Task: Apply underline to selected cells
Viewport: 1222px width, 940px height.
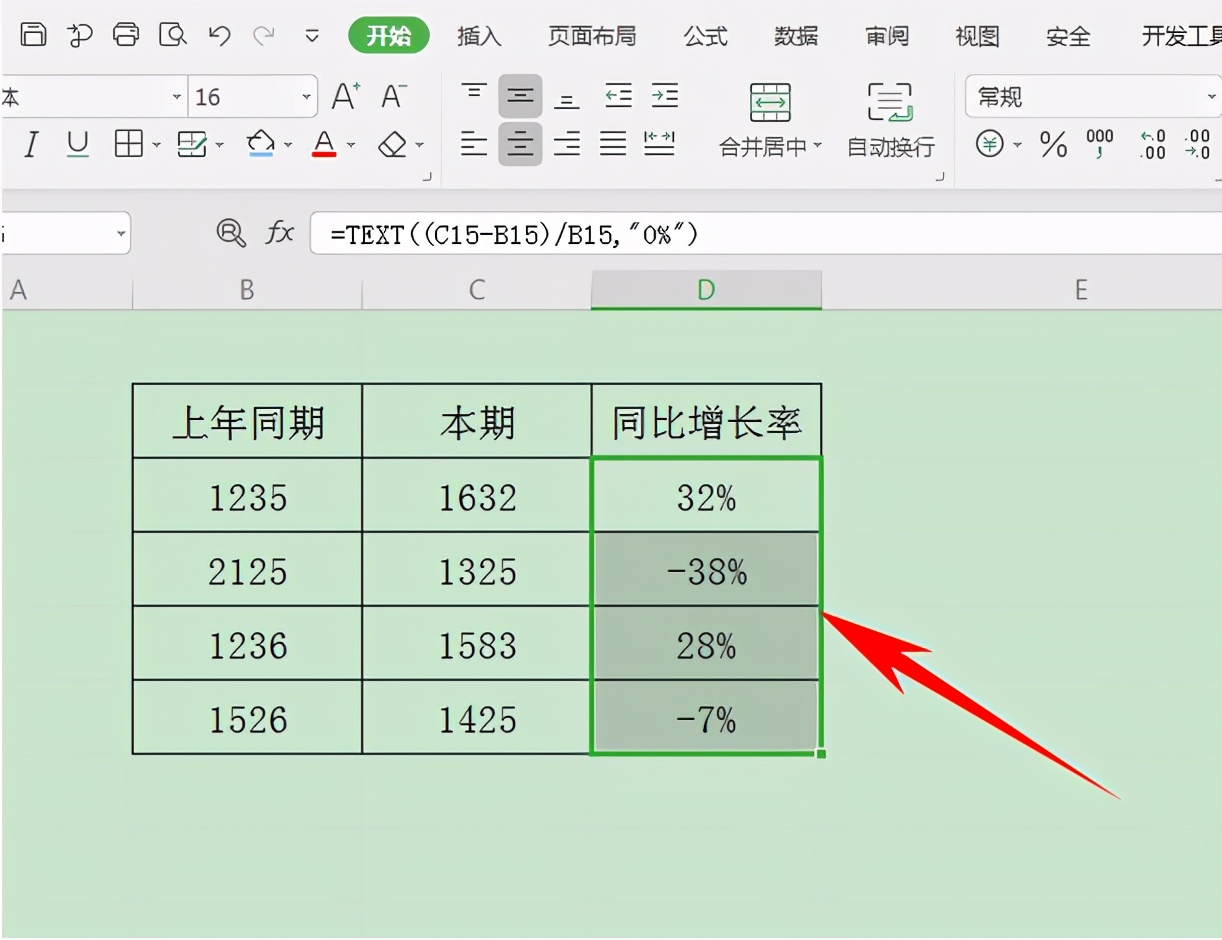Action: (78, 145)
